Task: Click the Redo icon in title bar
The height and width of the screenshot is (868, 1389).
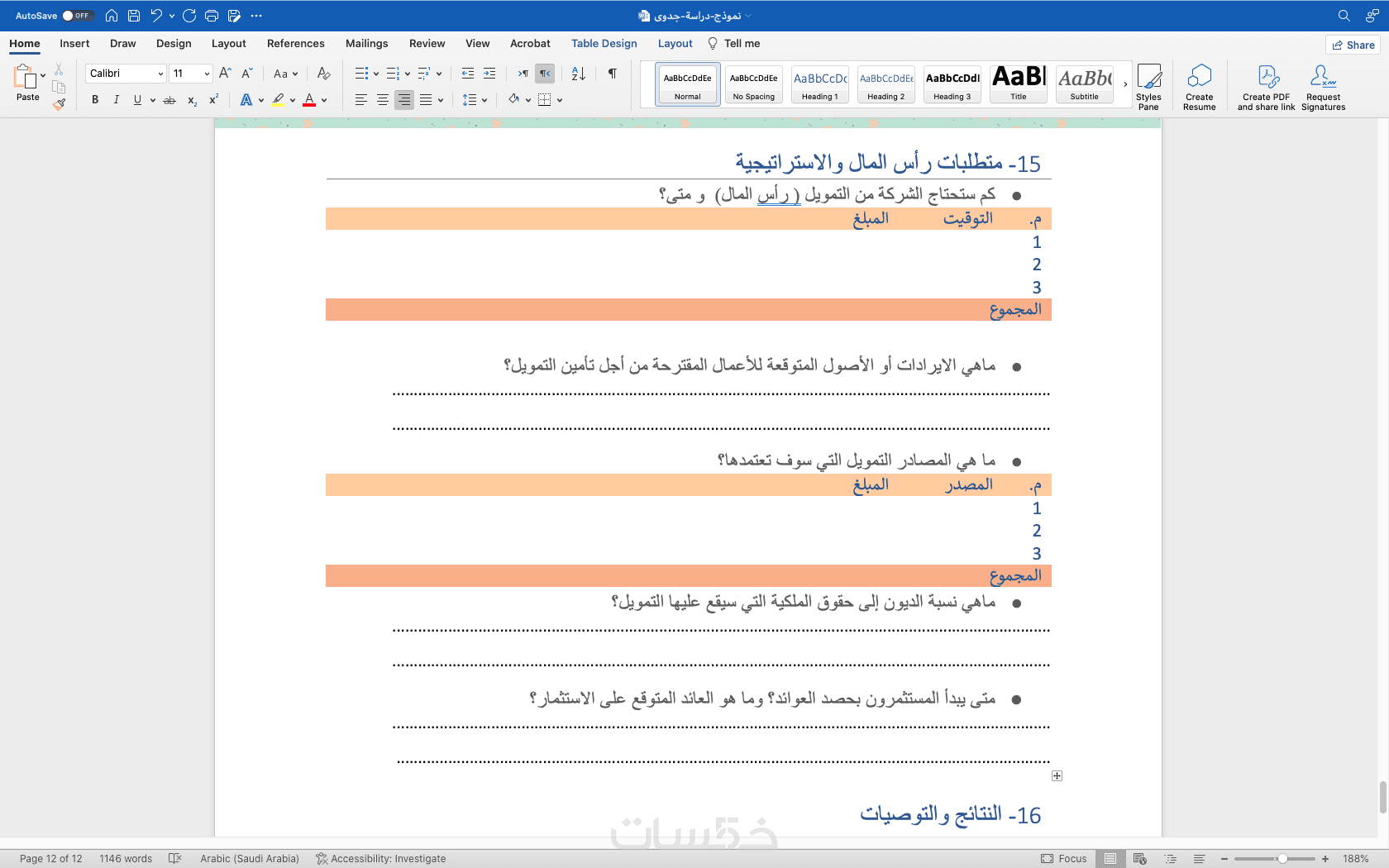Action: [189, 16]
